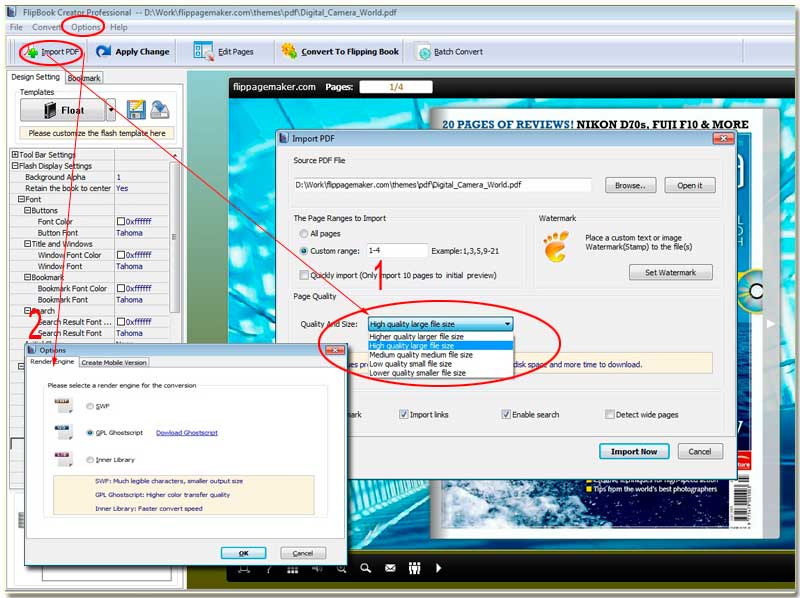Click the Font Color white swatch
The image size is (800, 598).
(x=121, y=222)
